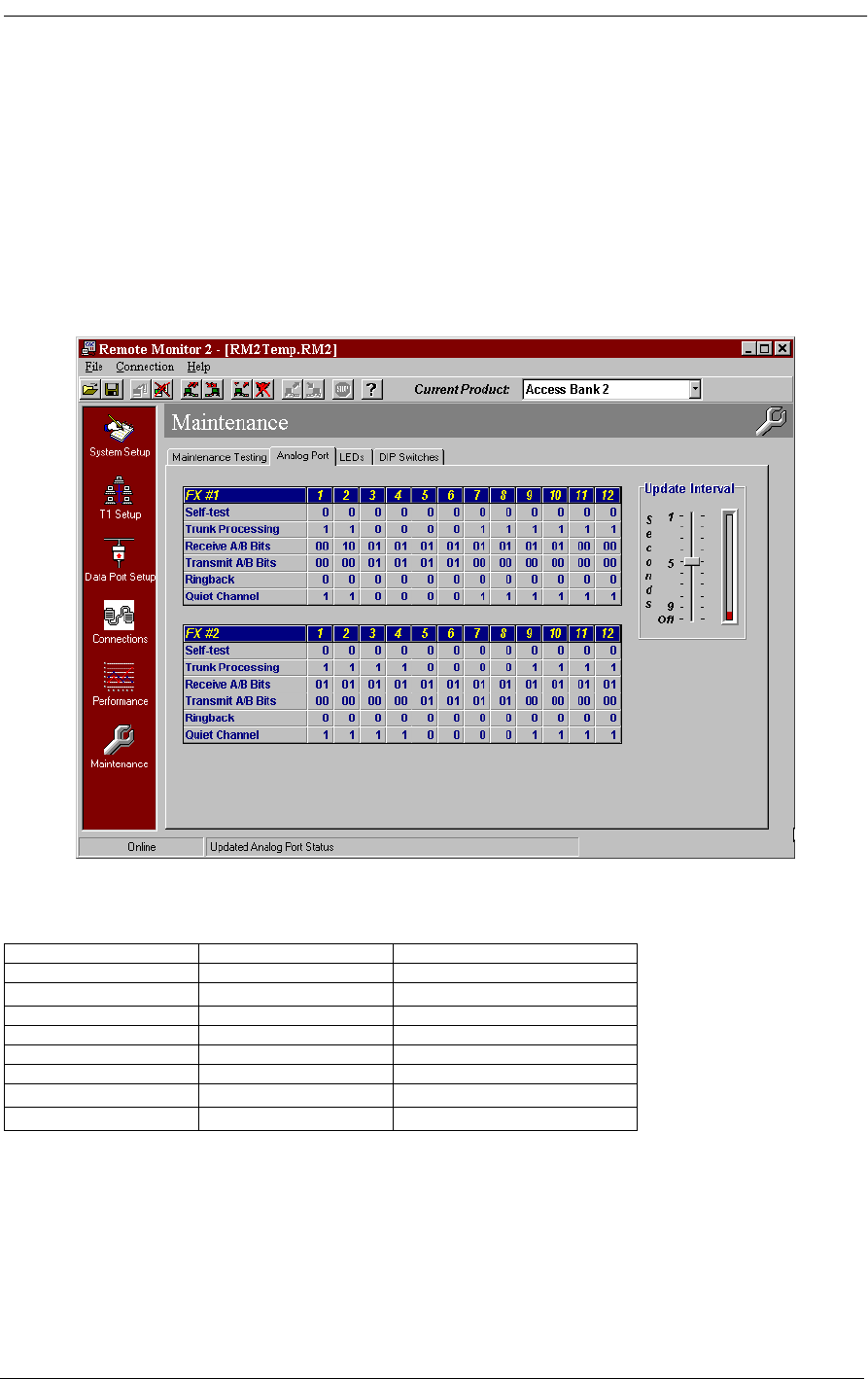Select the Maintenance wrench in the sidebar
868x1379 pixels.
121,747
